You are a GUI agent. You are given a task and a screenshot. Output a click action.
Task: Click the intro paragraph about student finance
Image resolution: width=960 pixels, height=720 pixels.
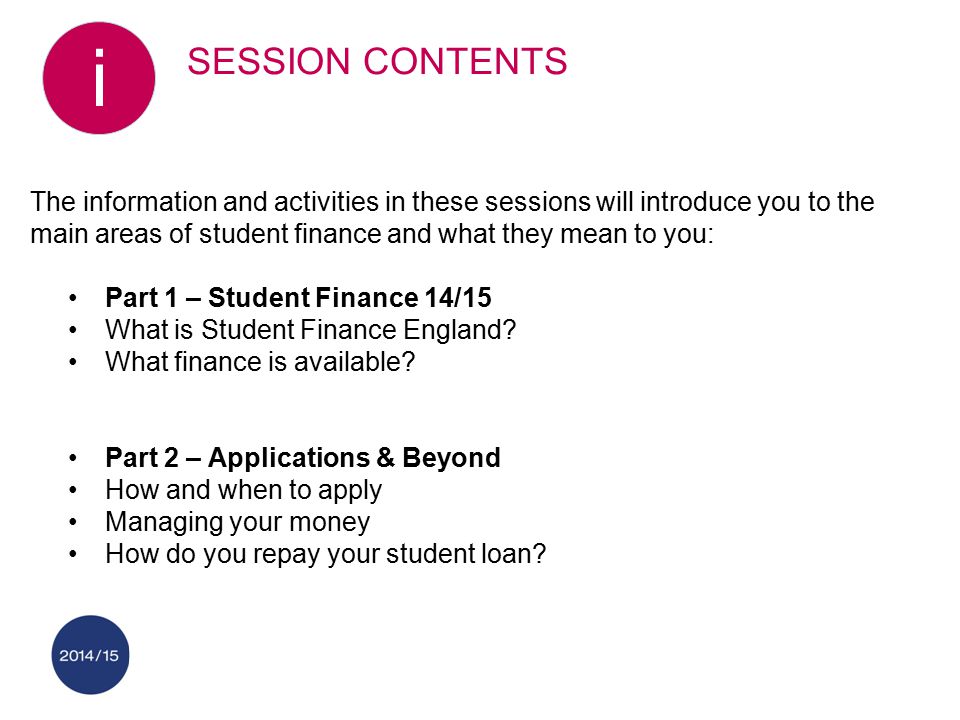[452, 217]
